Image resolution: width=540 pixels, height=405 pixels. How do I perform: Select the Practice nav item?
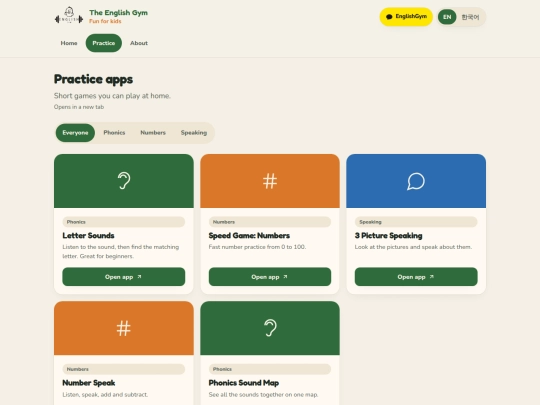tap(104, 43)
